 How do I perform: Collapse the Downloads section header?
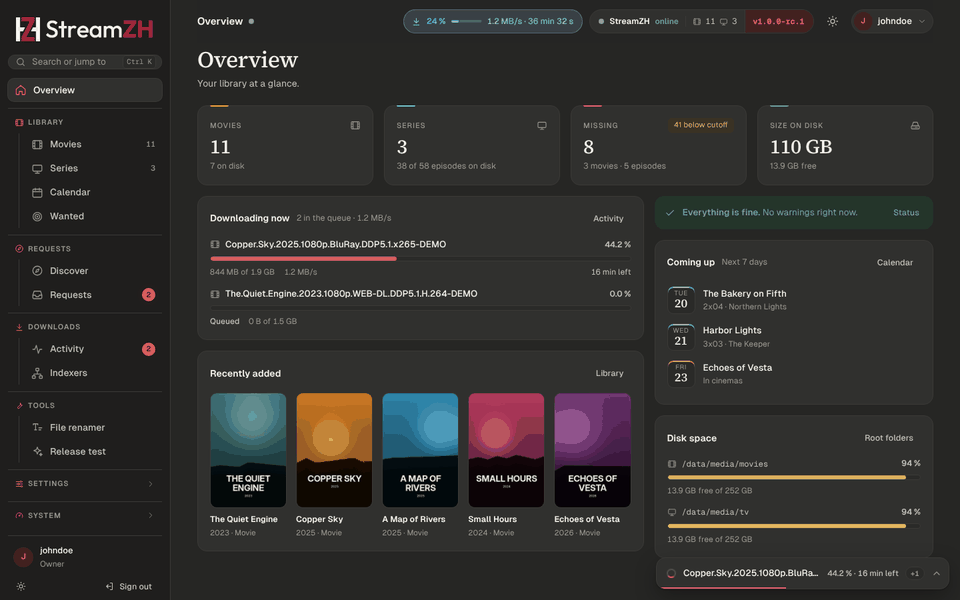[x=85, y=327]
